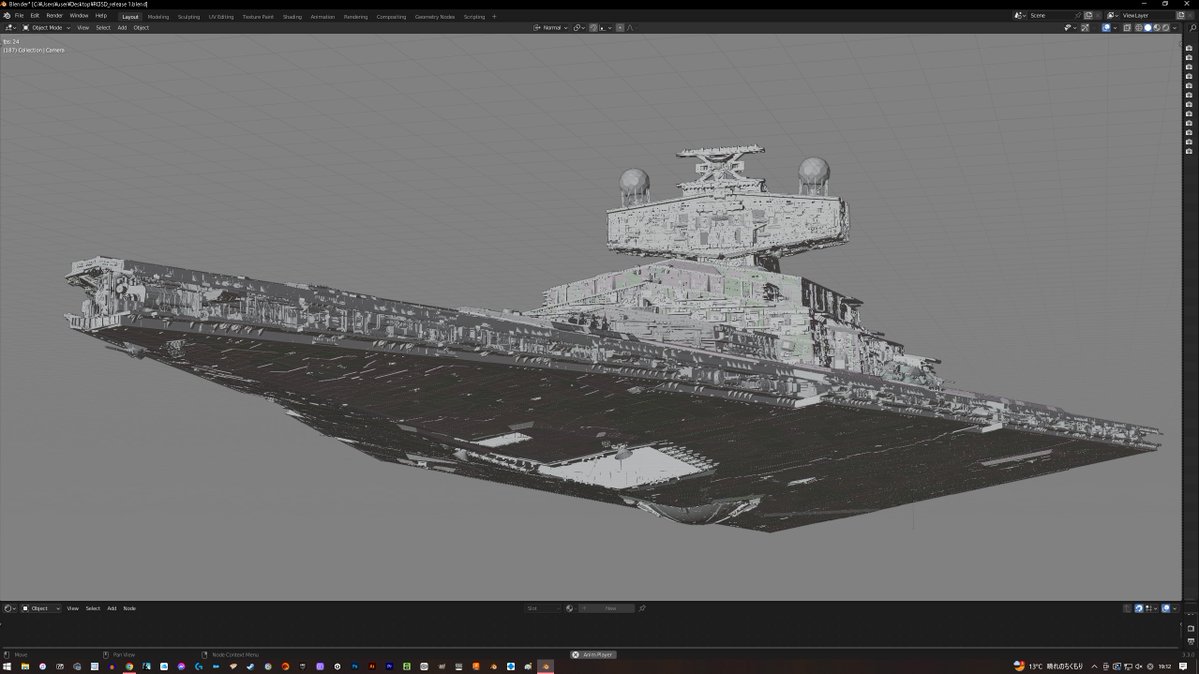Open the node editor Add menu
The image size is (1199, 674).
pos(112,608)
